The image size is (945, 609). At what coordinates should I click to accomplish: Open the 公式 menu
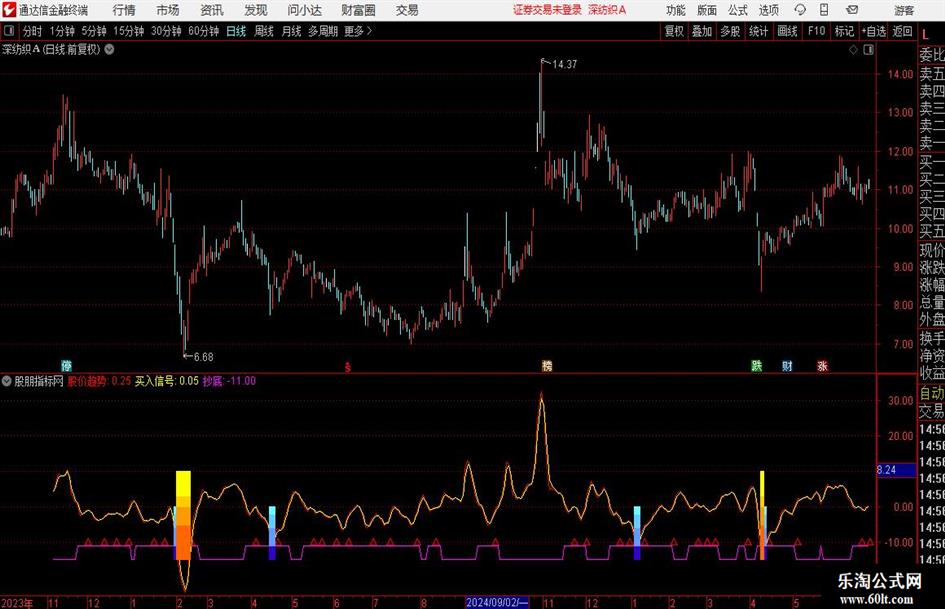[x=737, y=10]
